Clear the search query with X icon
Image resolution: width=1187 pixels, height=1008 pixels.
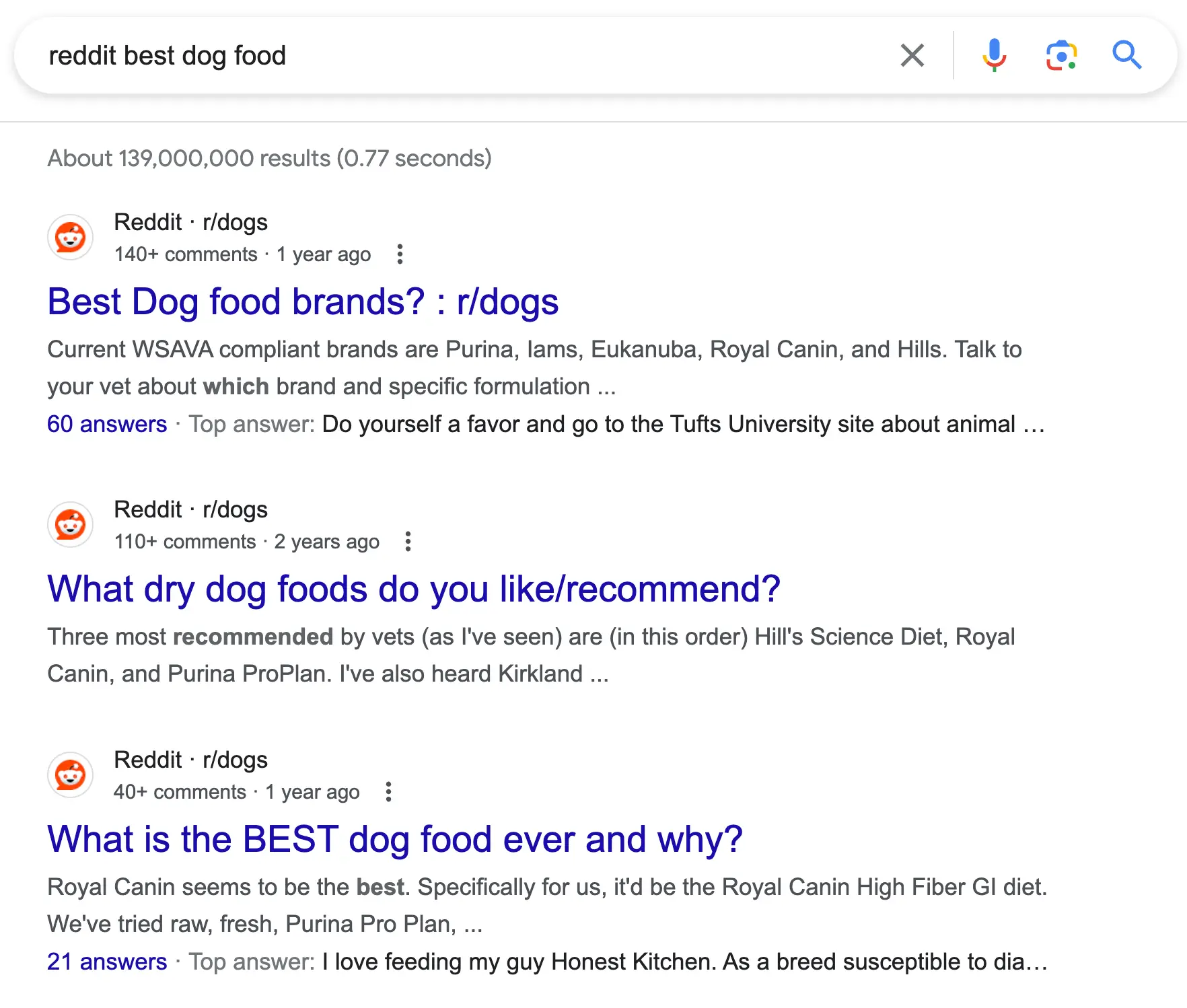pyautogui.click(x=912, y=55)
